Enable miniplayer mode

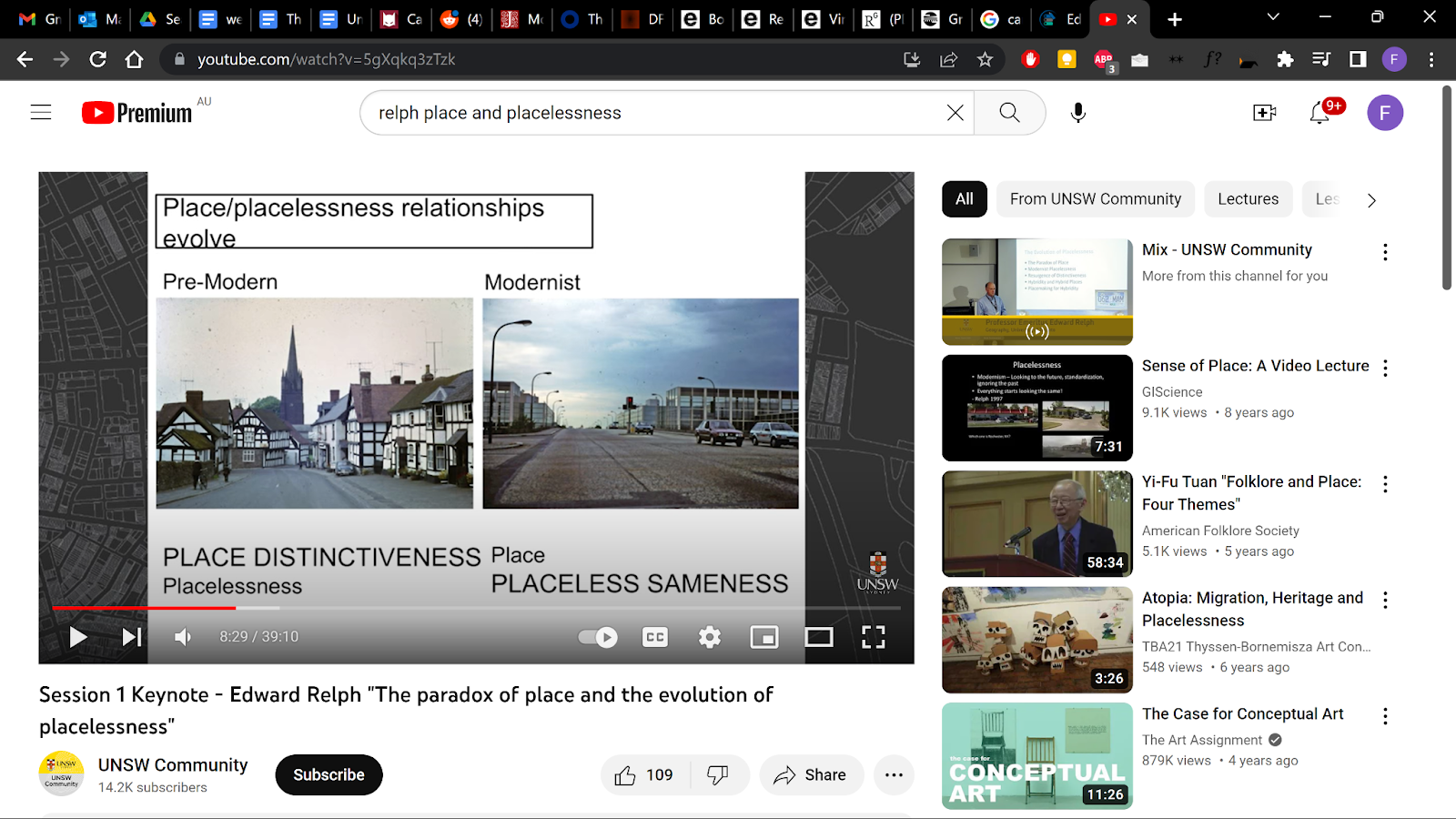pyautogui.click(x=764, y=637)
